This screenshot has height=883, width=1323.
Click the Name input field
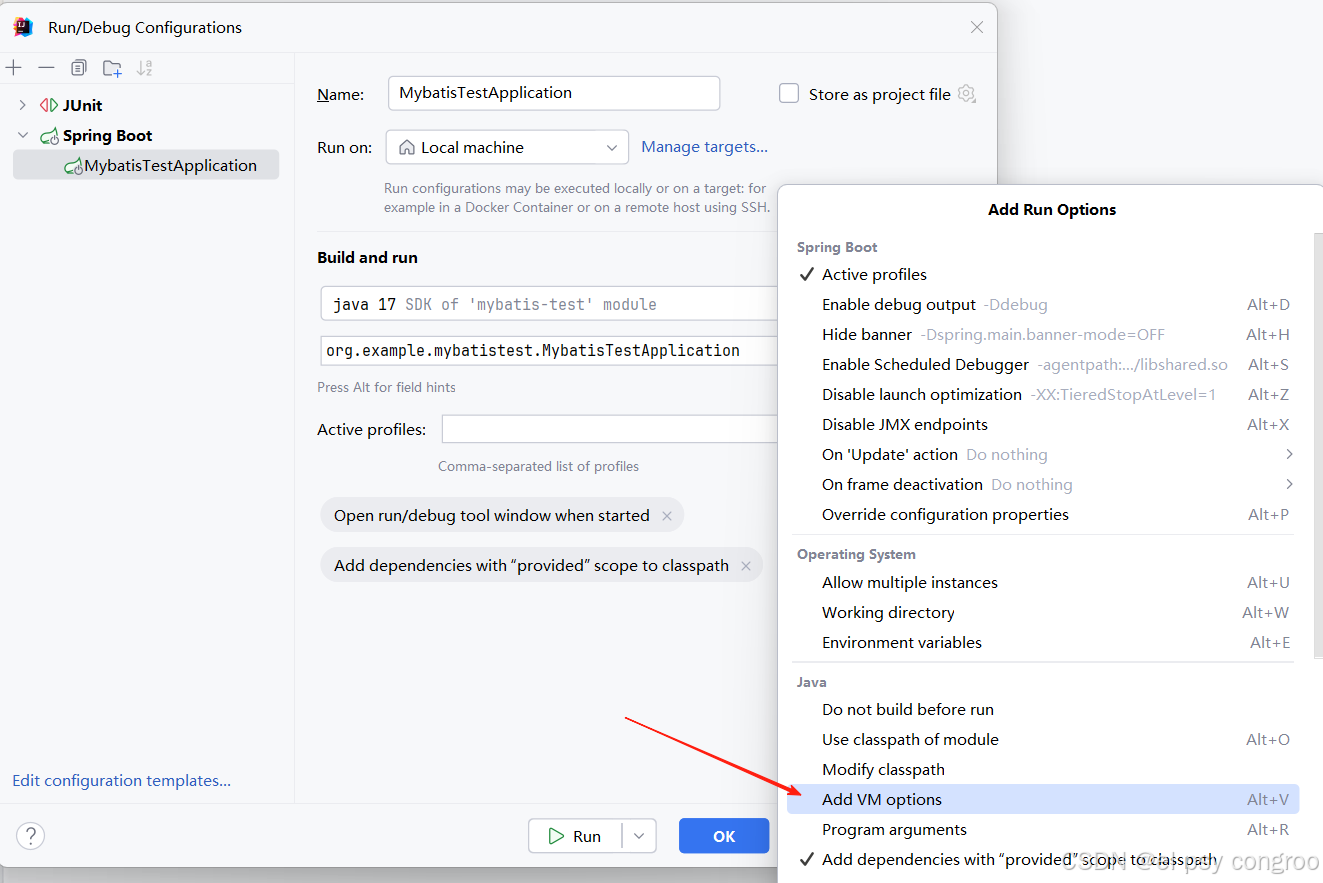(553, 93)
